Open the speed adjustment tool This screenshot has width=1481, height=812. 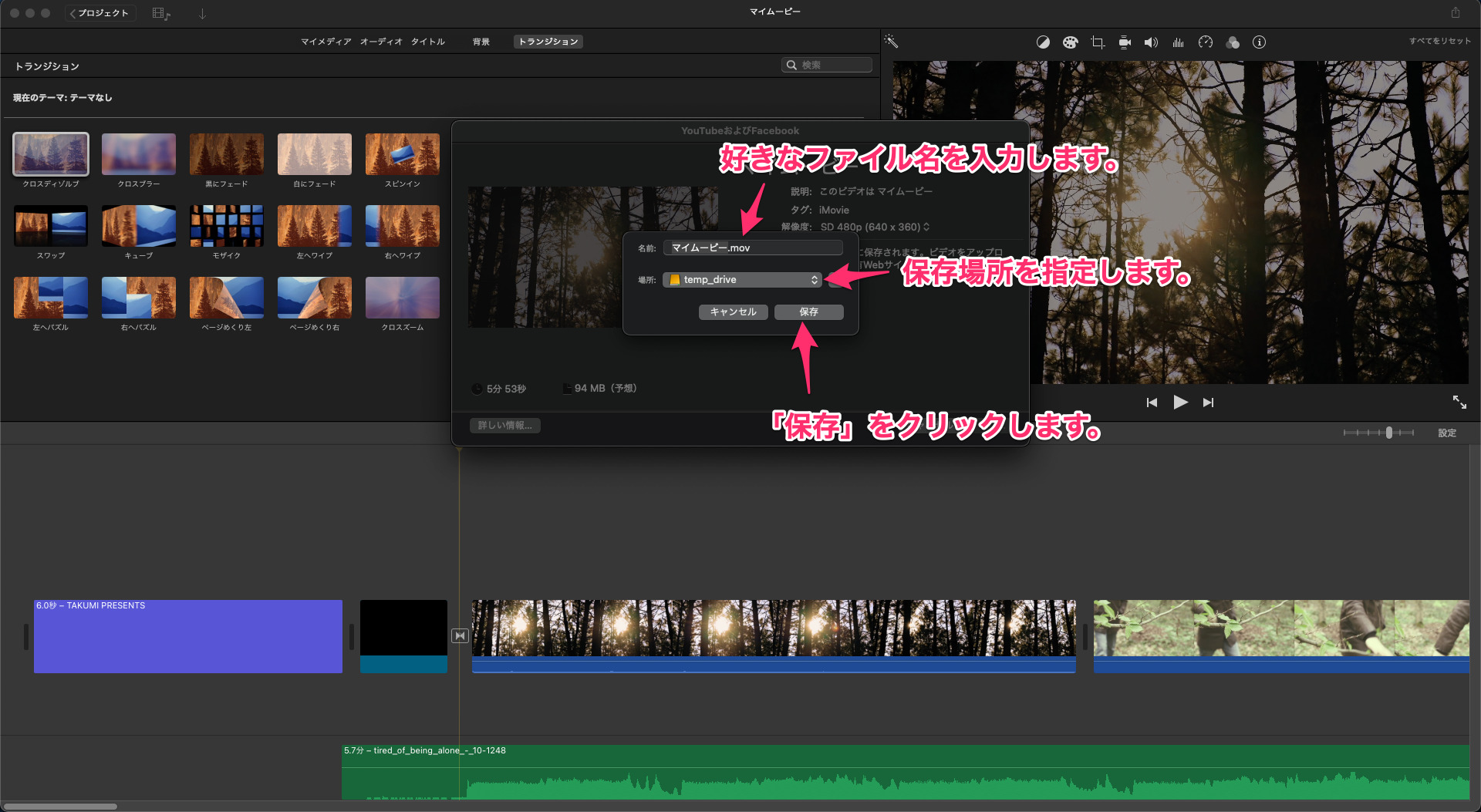point(1206,42)
